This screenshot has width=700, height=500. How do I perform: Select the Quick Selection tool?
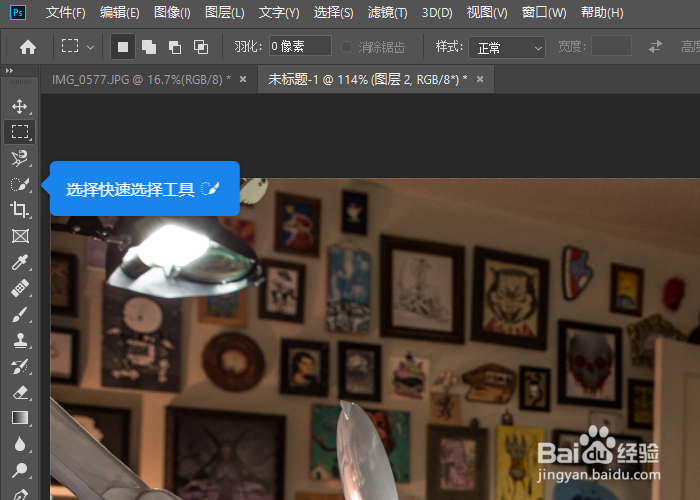(x=20, y=184)
